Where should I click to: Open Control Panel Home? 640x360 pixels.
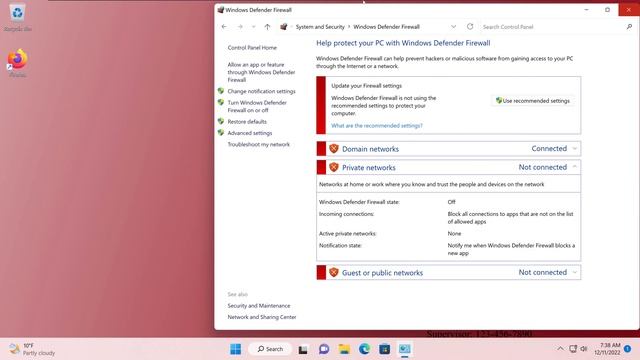[x=252, y=48]
